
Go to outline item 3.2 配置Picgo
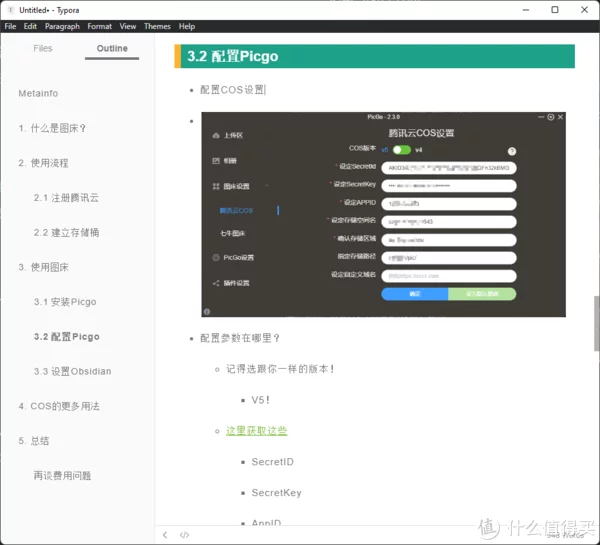click(x=67, y=336)
